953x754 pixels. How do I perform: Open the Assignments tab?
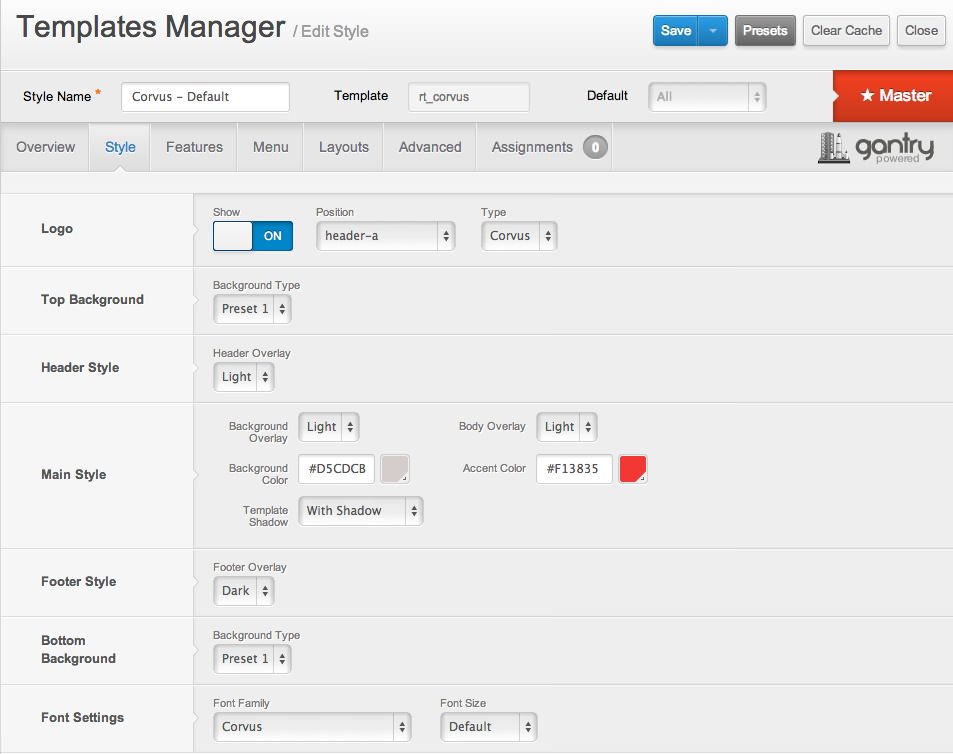click(x=545, y=147)
